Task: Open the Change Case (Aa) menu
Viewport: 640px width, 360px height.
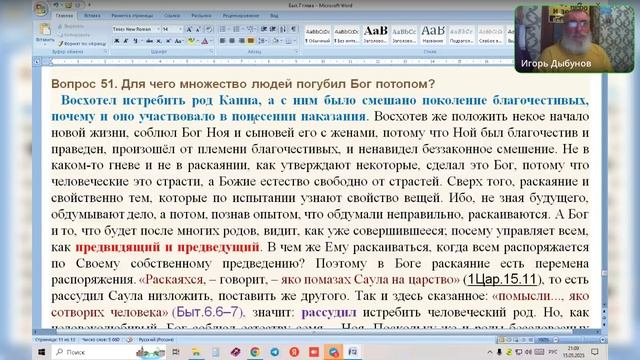Action: (178, 41)
